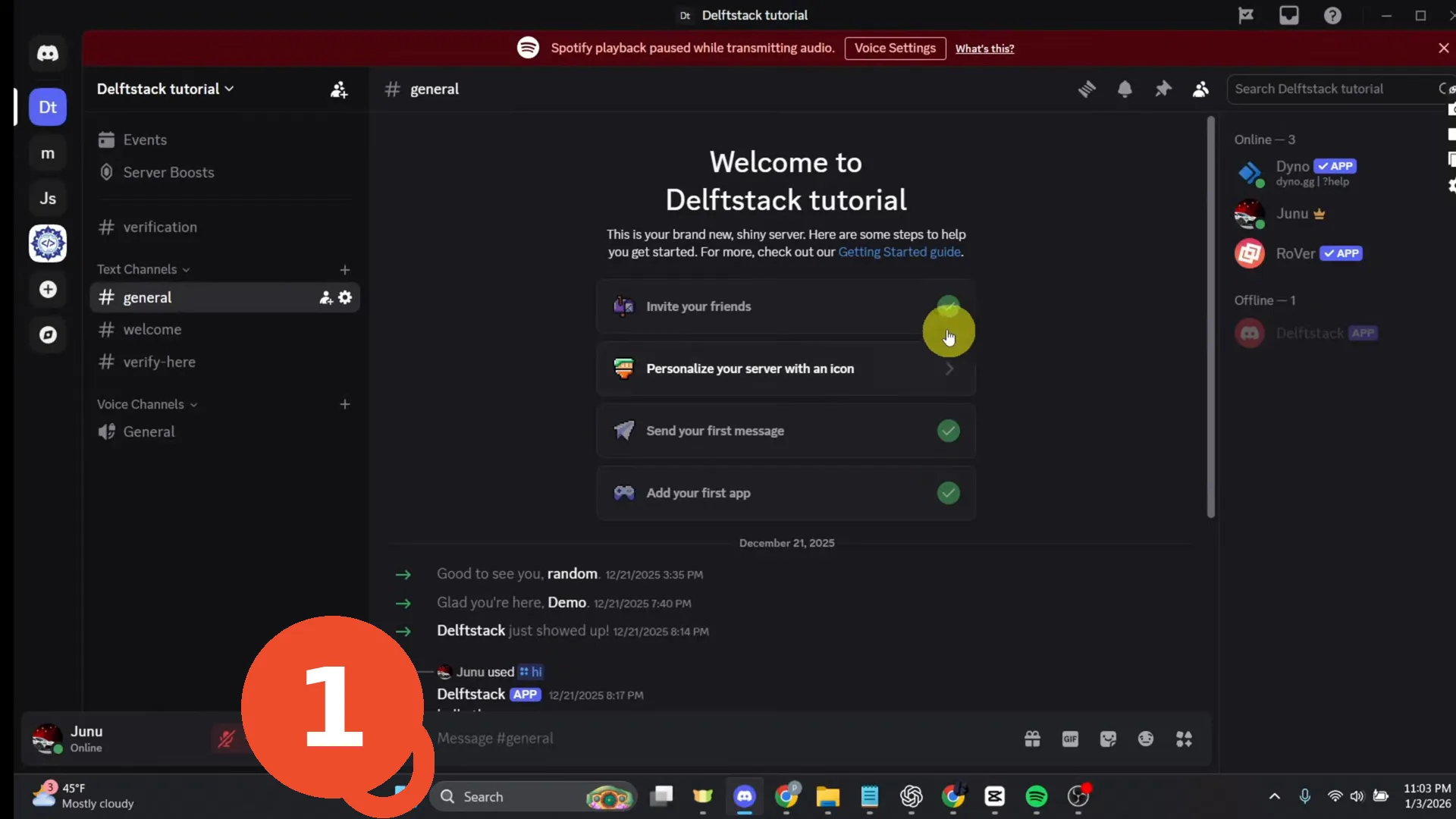Show hidden system tray icons chevron
The height and width of the screenshot is (819, 1456).
click(1274, 796)
